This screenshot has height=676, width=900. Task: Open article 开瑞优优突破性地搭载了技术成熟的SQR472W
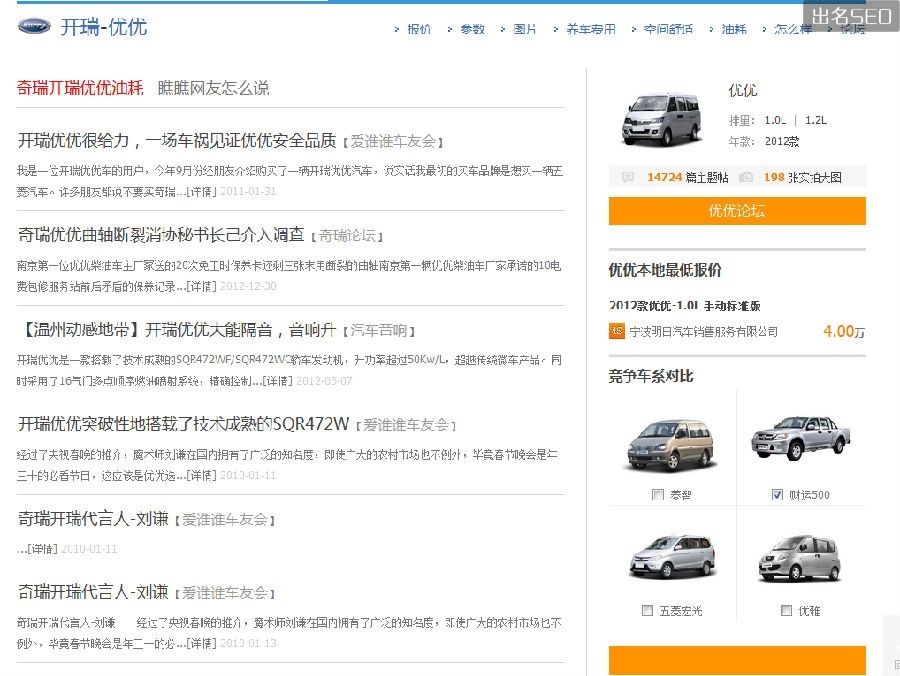(x=184, y=424)
